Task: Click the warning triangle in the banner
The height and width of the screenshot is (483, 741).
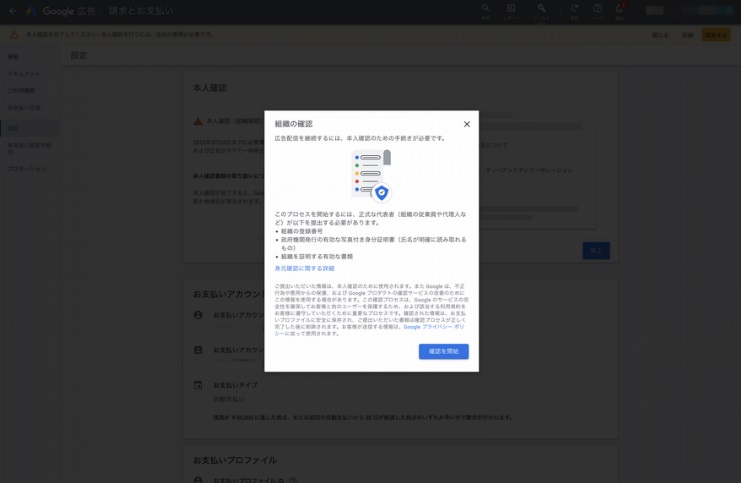Action: pos(14,35)
